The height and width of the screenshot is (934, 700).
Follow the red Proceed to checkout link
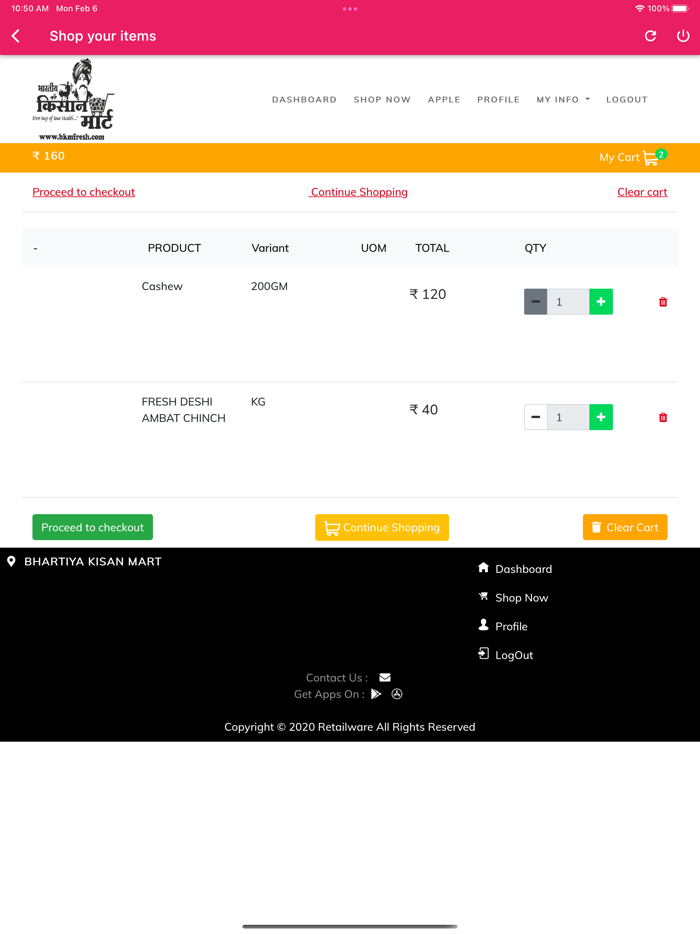pos(83,192)
